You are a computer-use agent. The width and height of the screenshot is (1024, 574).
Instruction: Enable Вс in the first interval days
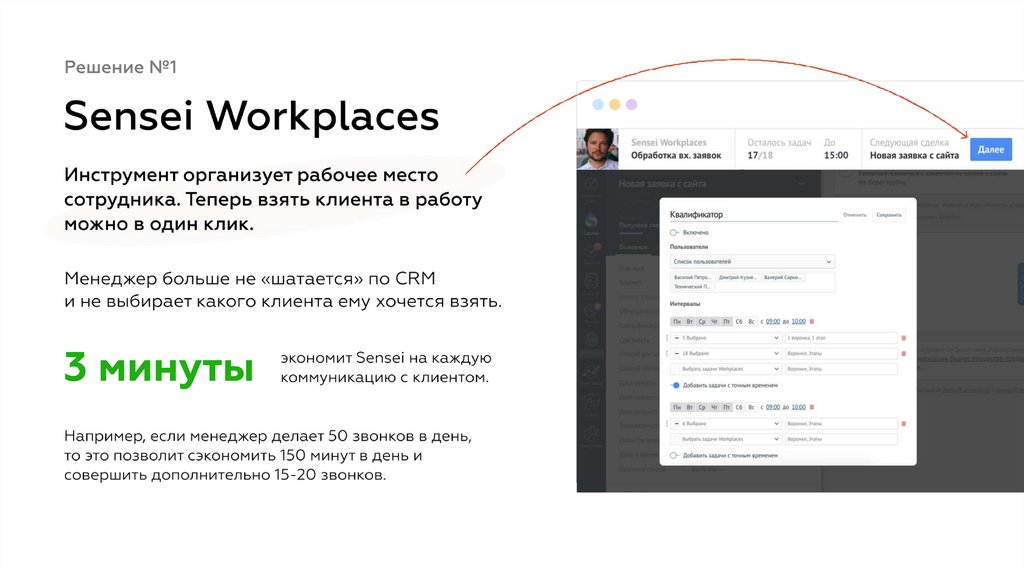pos(751,321)
